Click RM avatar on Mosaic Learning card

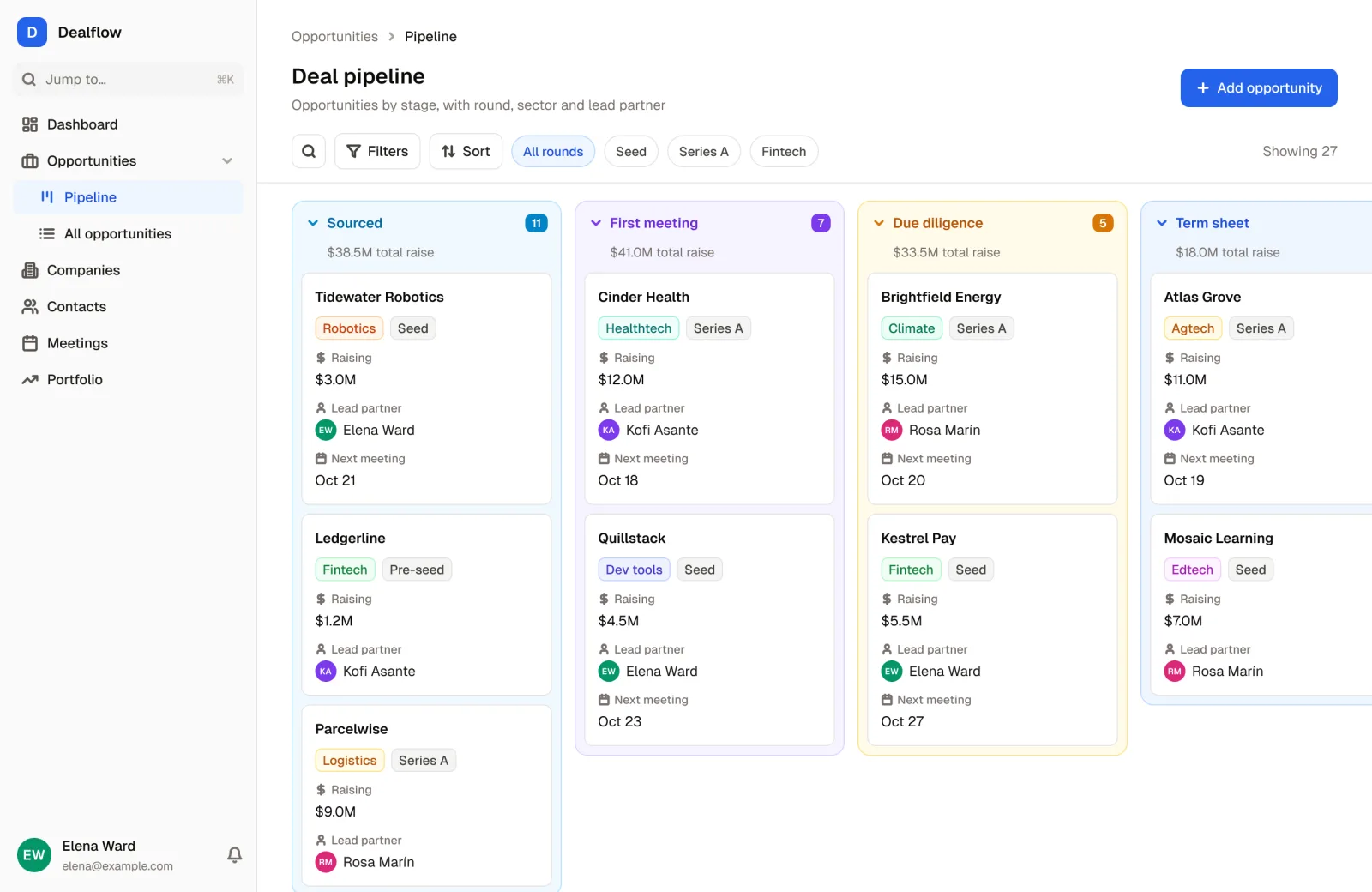coord(1175,672)
